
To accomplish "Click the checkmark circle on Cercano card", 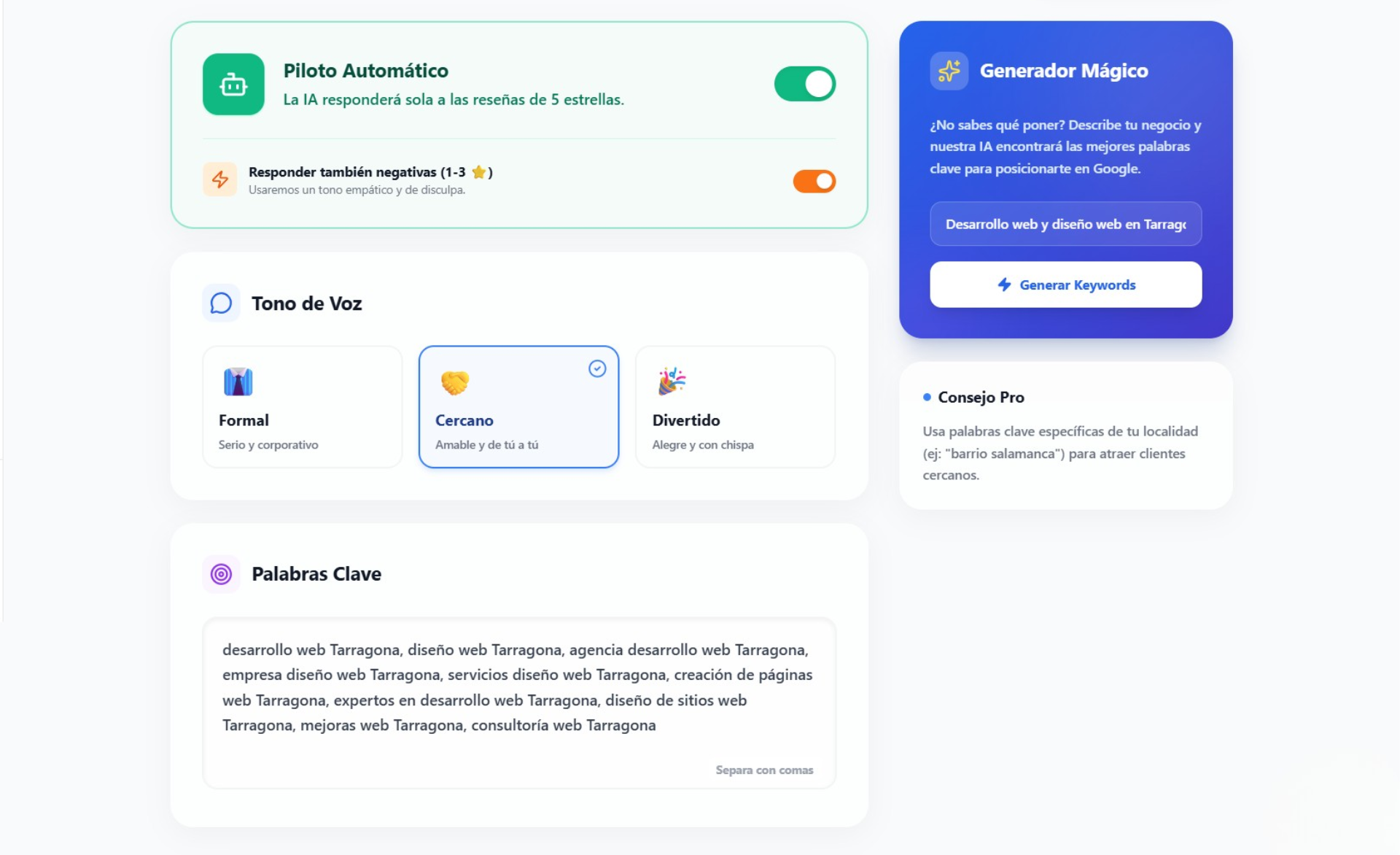I will coord(597,369).
